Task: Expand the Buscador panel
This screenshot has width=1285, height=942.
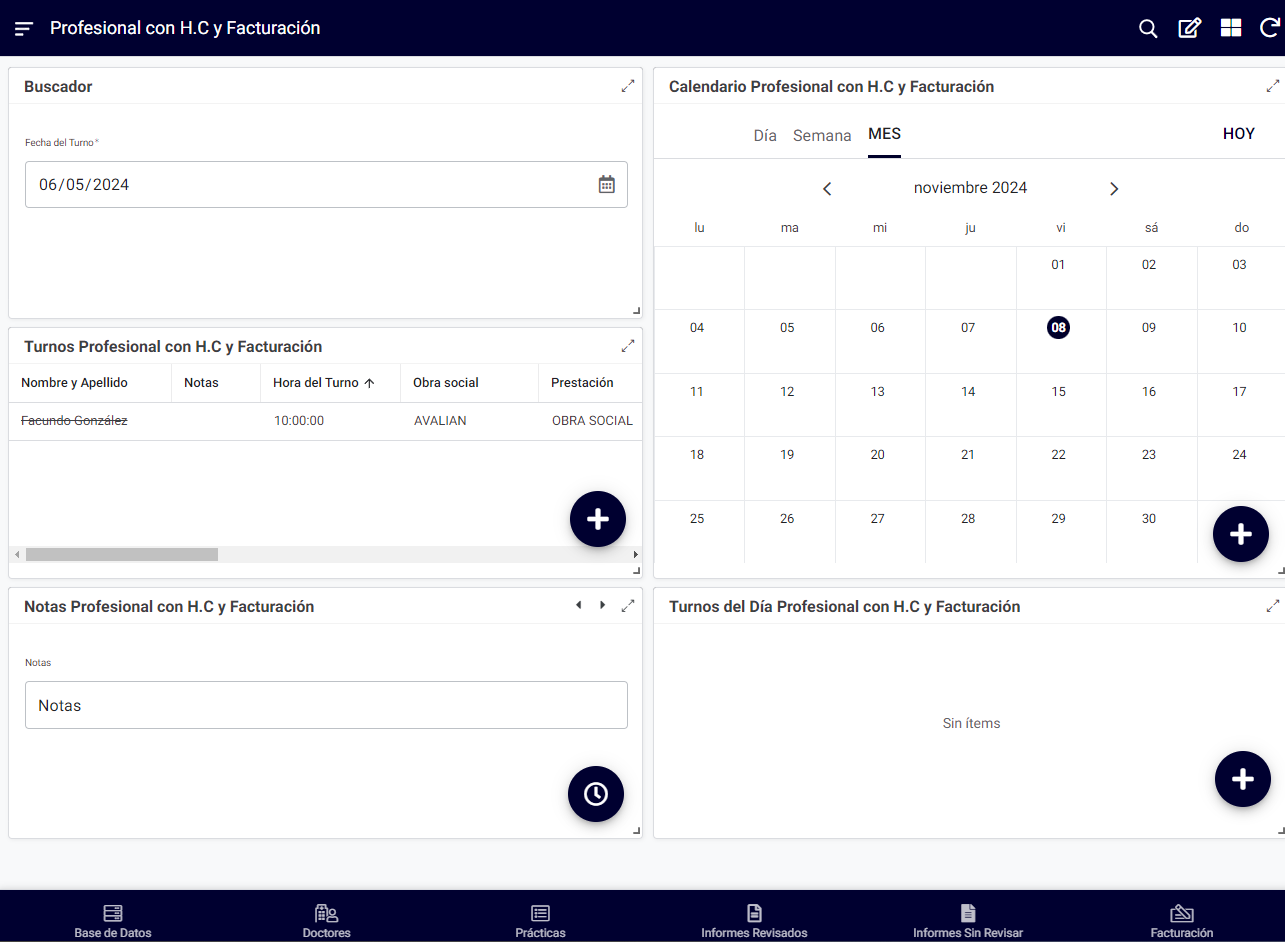Action: [x=628, y=86]
